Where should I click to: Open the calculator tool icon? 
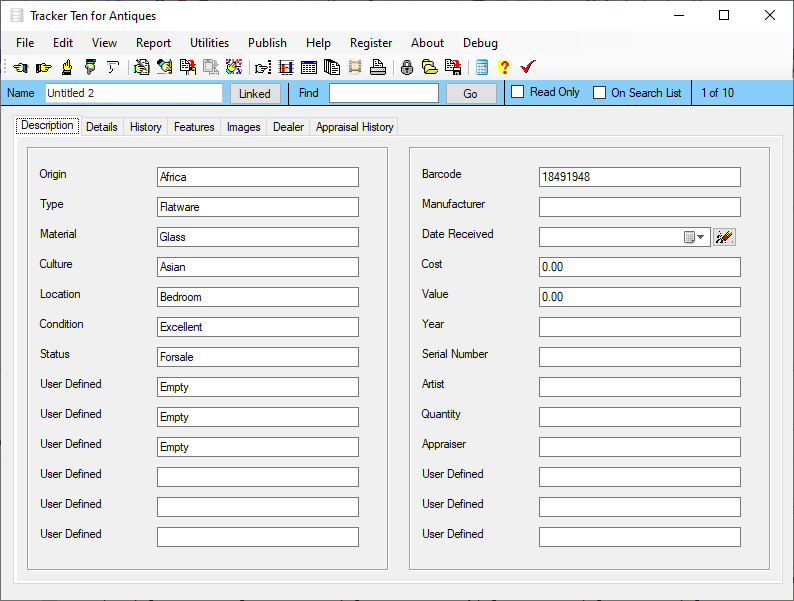(482, 67)
